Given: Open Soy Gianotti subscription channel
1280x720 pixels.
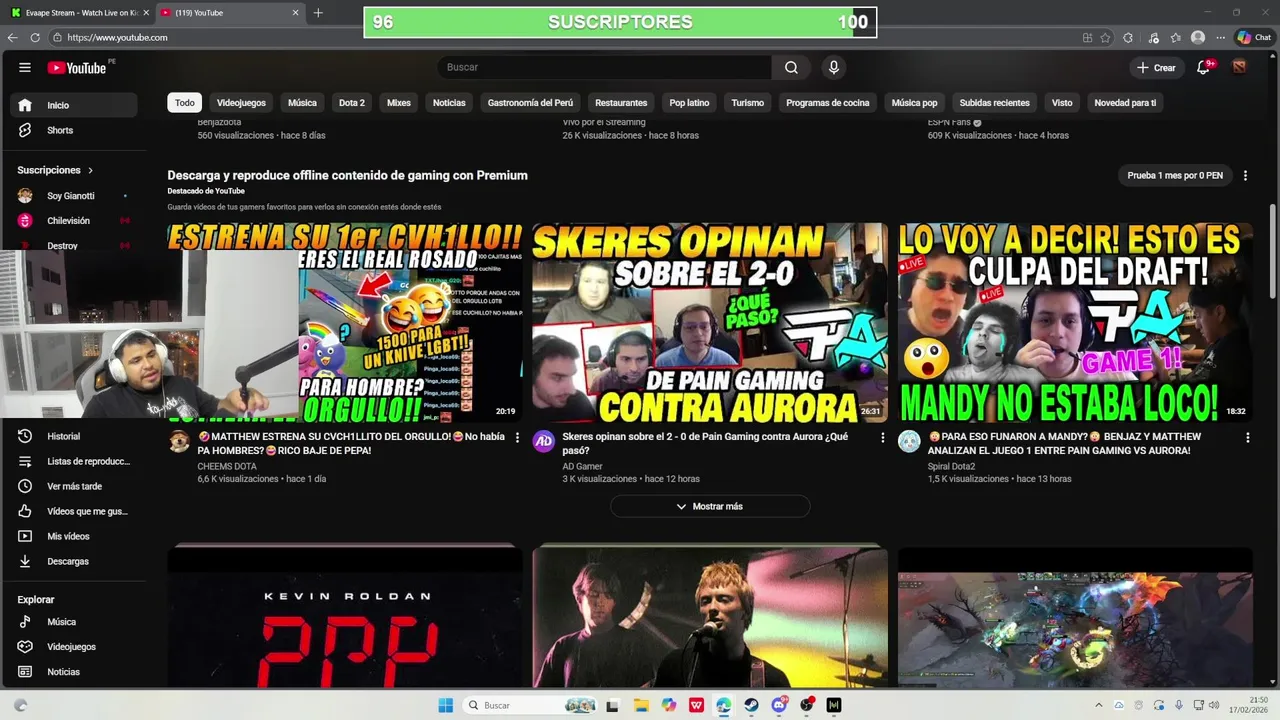Looking at the screenshot, I should pyautogui.click(x=72, y=196).
